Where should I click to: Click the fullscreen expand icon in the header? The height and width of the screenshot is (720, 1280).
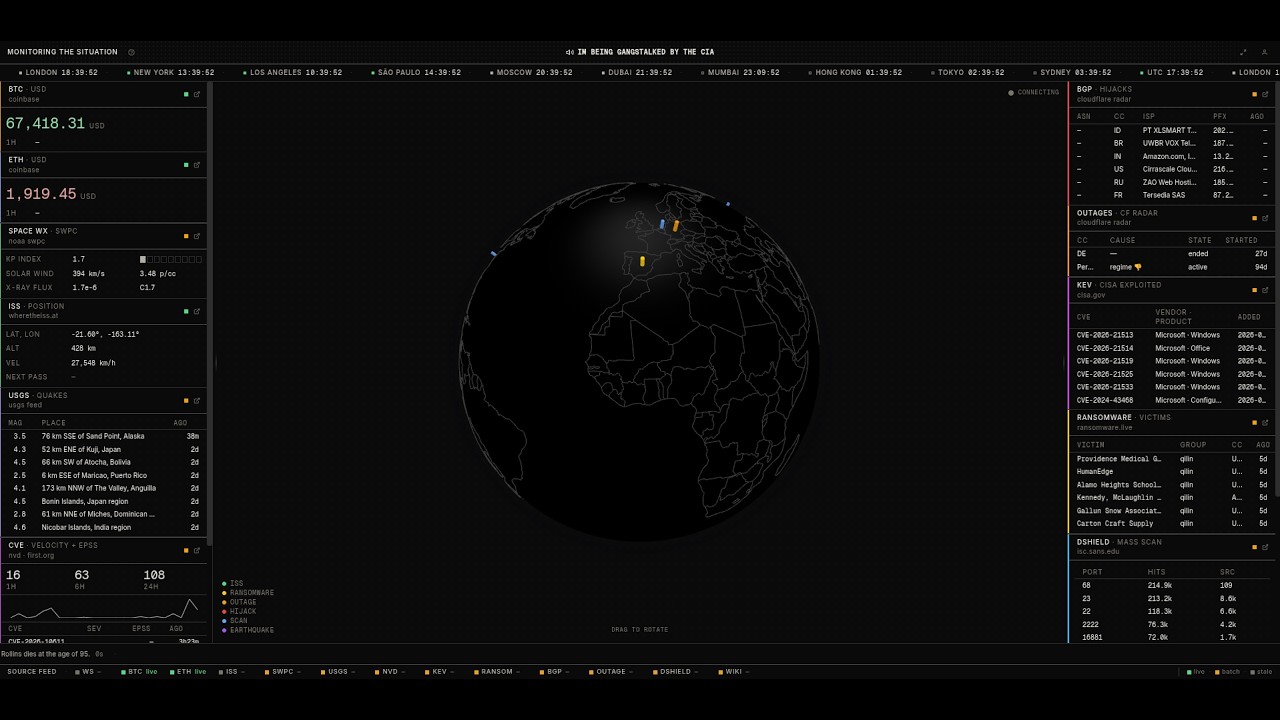click(1243, 52)
